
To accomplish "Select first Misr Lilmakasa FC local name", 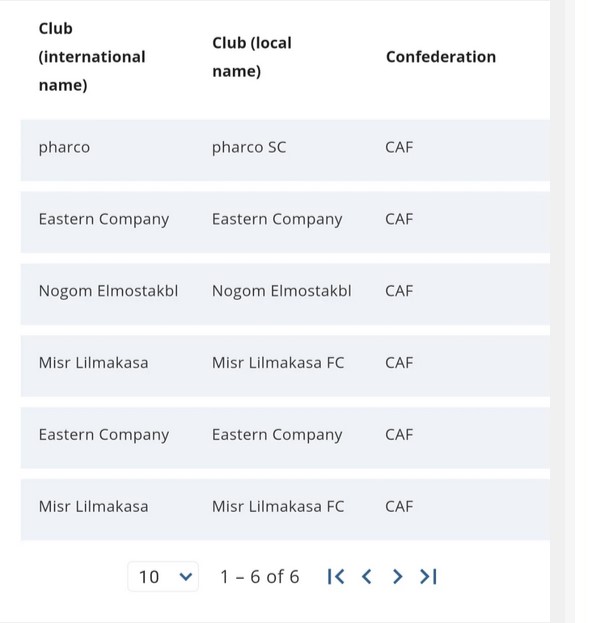I will click(278, 363).
